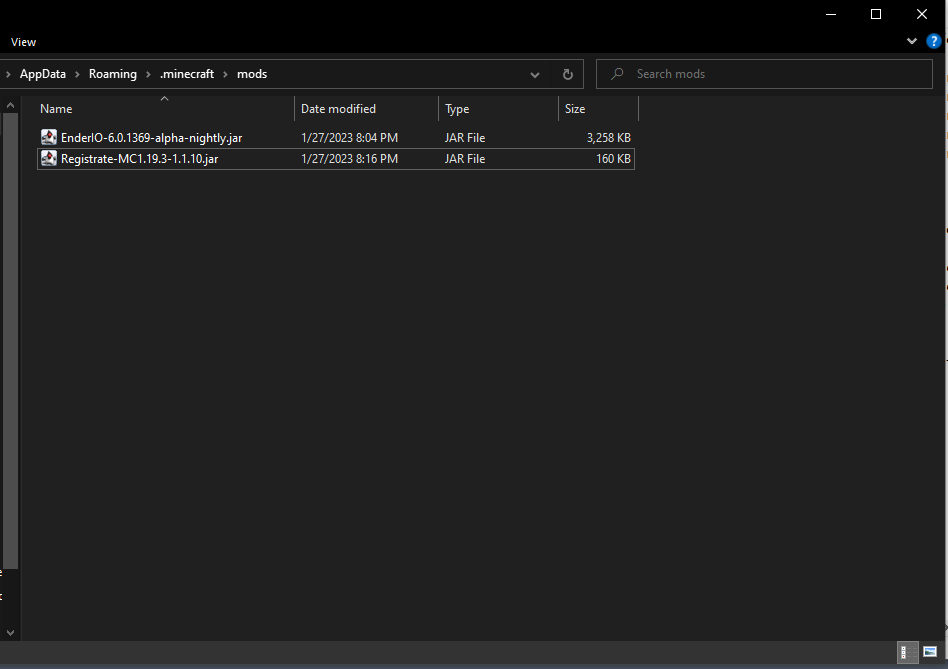Viewport: 948px width, 669px height.
Task: Sort by the Size column
Action: [x=598, y=109]
